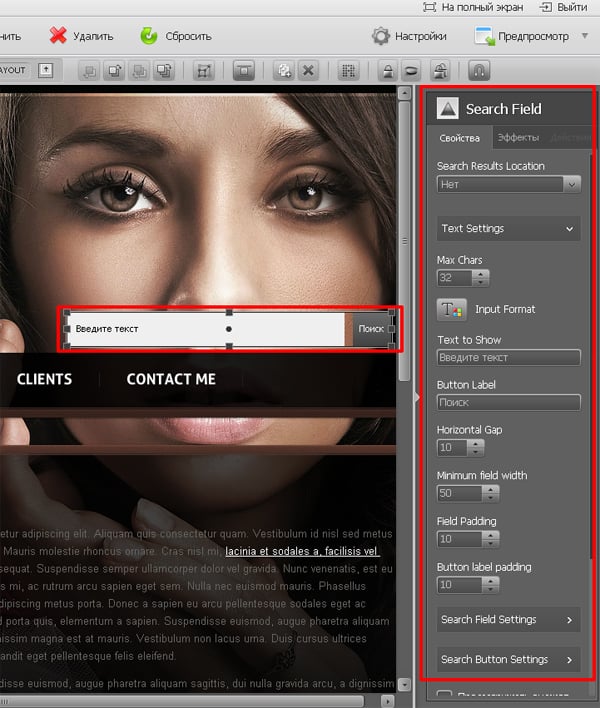Click the Сбросить (reset) green icon

pos(149,36)
